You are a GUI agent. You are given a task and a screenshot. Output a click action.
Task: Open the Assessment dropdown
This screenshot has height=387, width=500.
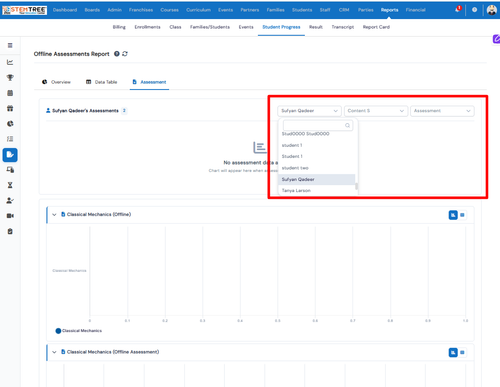[442, 111]
